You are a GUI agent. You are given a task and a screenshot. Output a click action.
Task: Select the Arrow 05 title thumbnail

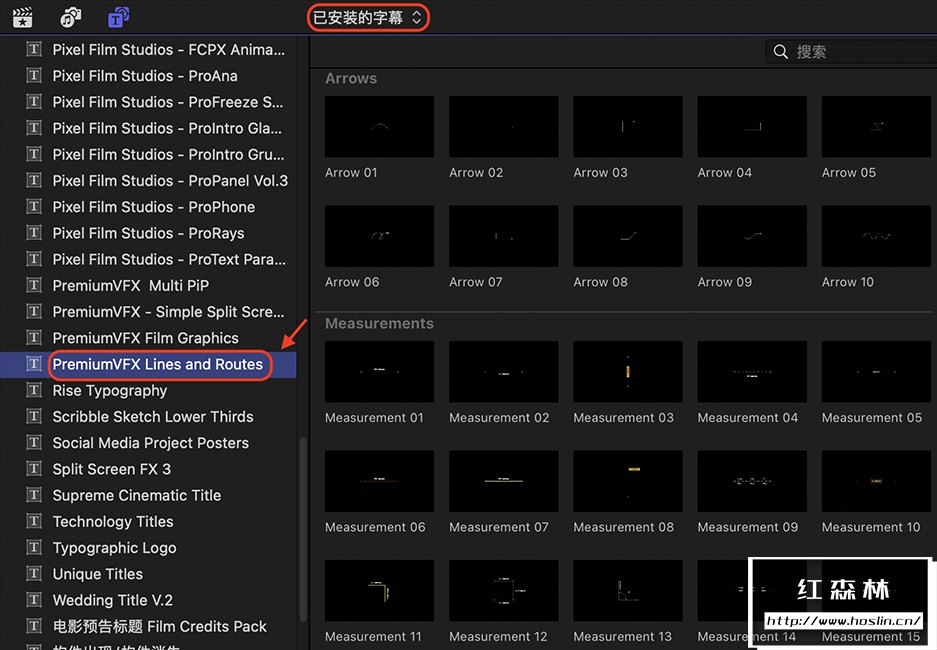876,127
